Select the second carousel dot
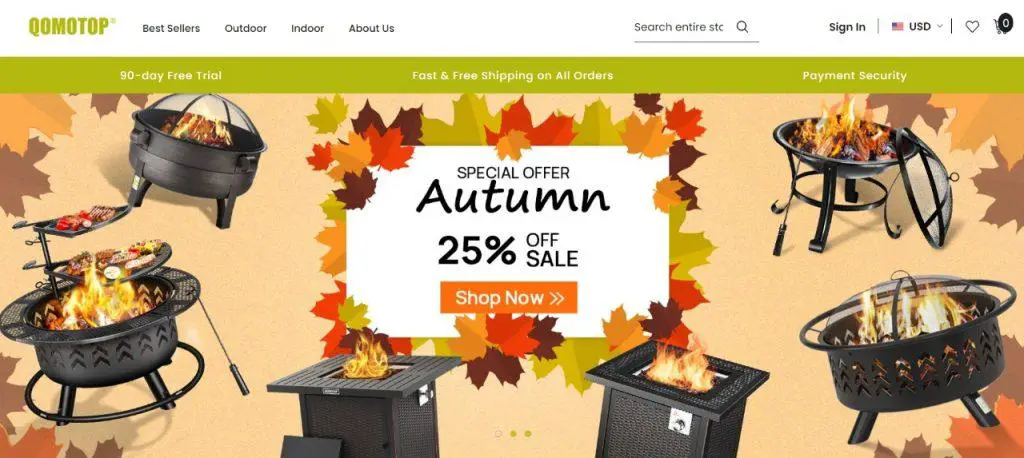The image size is (1024, 458). (x=513, y=433)
